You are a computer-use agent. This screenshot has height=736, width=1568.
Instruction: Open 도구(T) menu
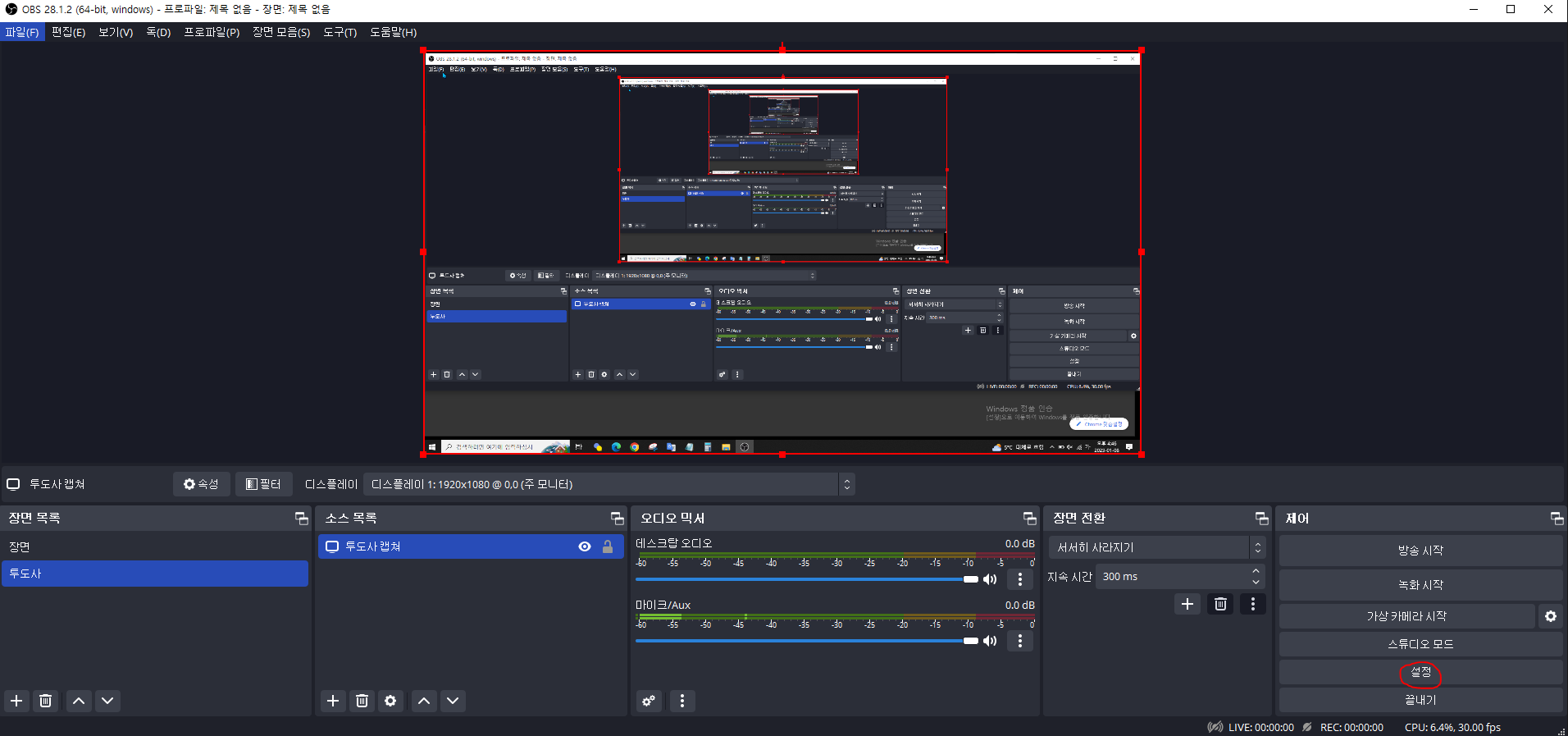coord(340,32)
